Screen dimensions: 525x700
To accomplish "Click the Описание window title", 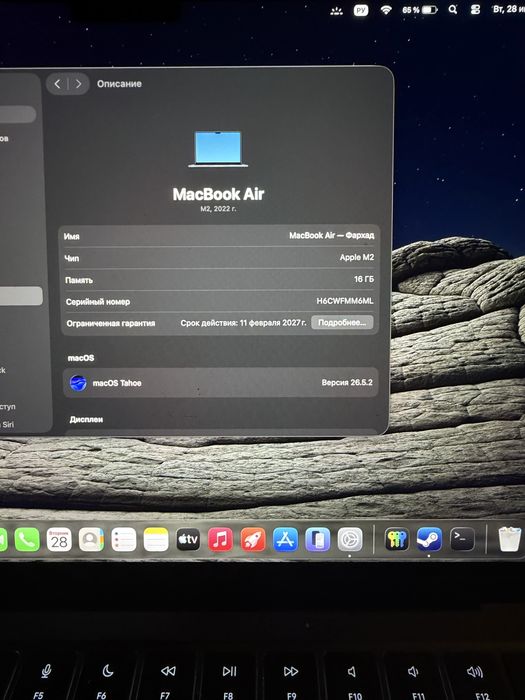I will tap(119, 83).
